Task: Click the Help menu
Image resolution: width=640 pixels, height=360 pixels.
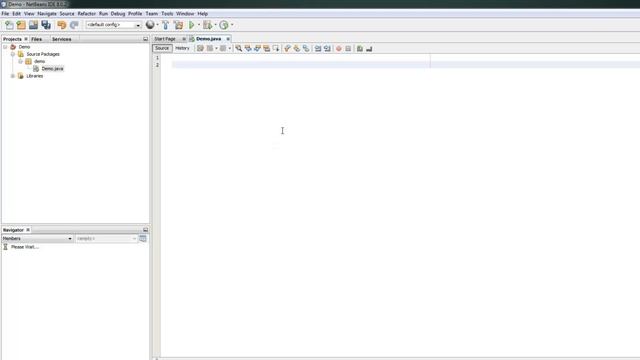Action: pyautogui.click(x=203, y=13)
